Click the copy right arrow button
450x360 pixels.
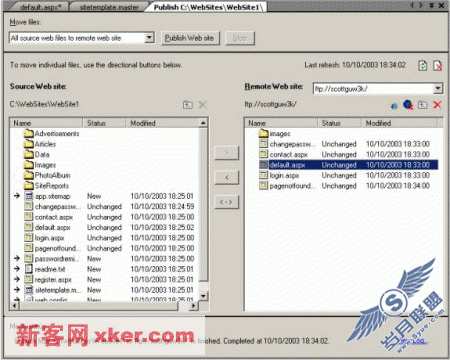click(x=227, y=153)
